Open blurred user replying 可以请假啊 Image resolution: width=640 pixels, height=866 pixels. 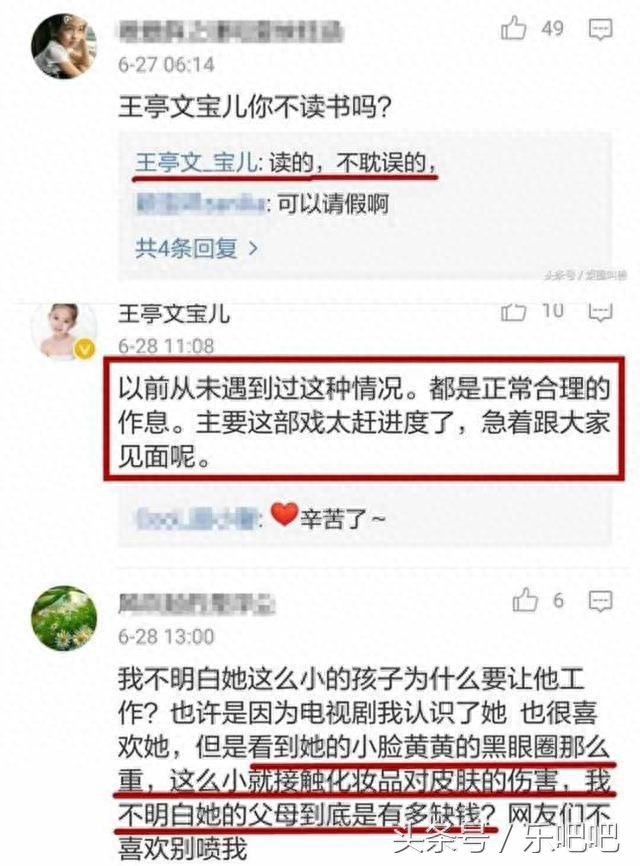(200, 204)
